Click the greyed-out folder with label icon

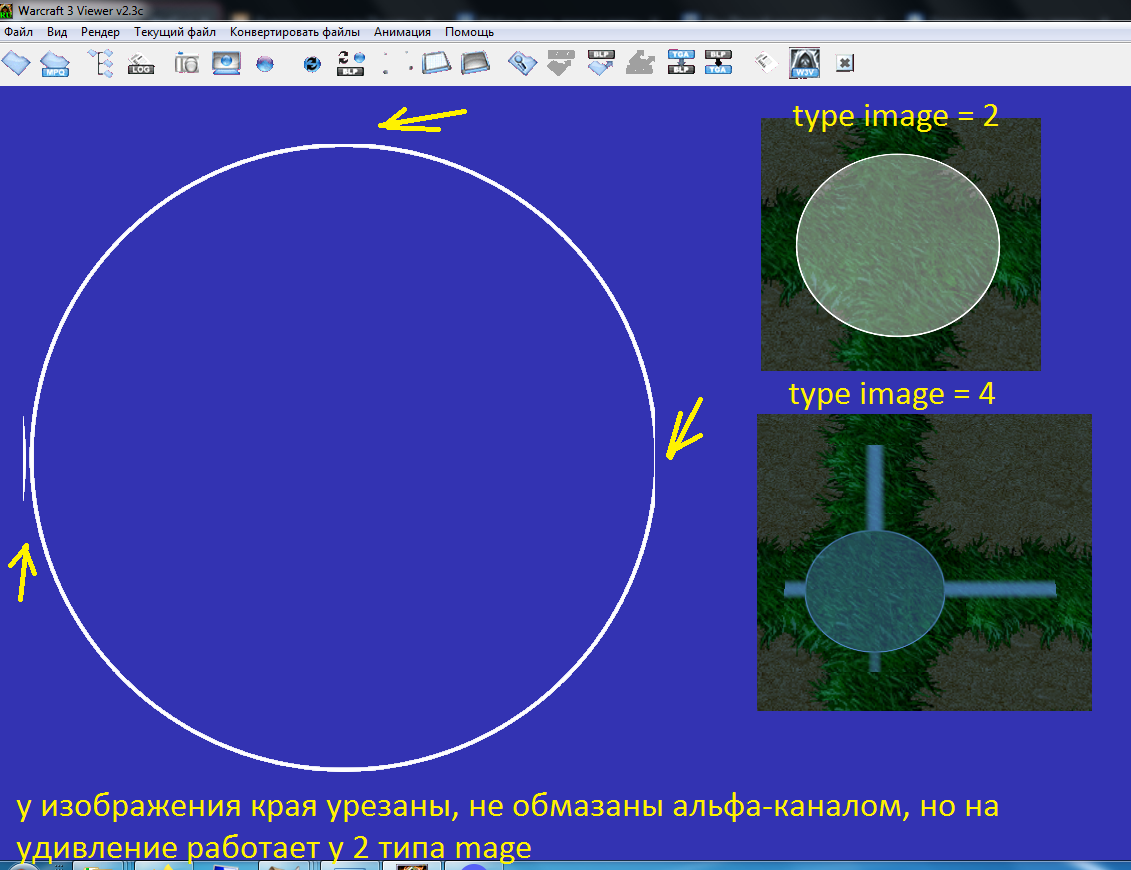pyautogui.click(x=560, y=63)
